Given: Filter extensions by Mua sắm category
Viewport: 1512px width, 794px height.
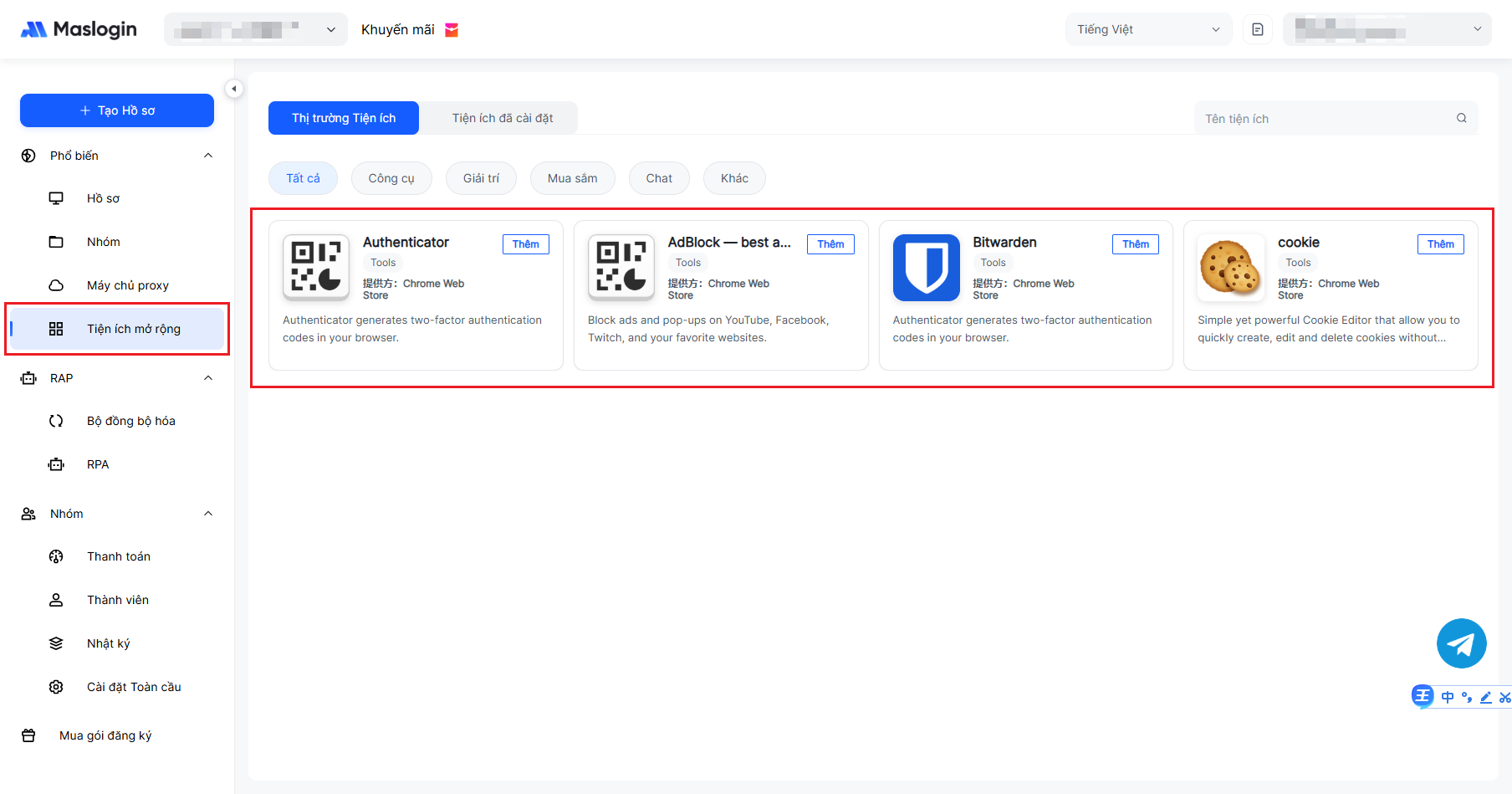Looking at the screenshot, I should click(572, 178).
